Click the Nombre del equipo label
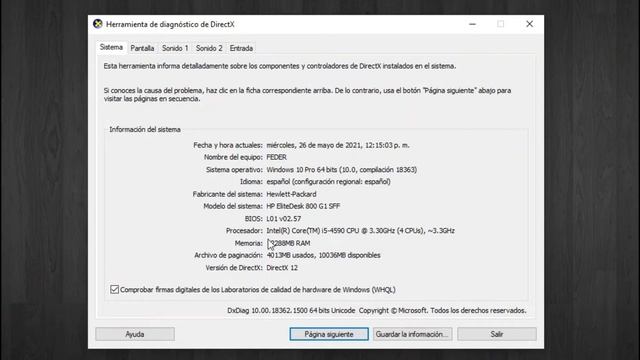This screenshot has height=360, width=640. click(x=233, y=157)
